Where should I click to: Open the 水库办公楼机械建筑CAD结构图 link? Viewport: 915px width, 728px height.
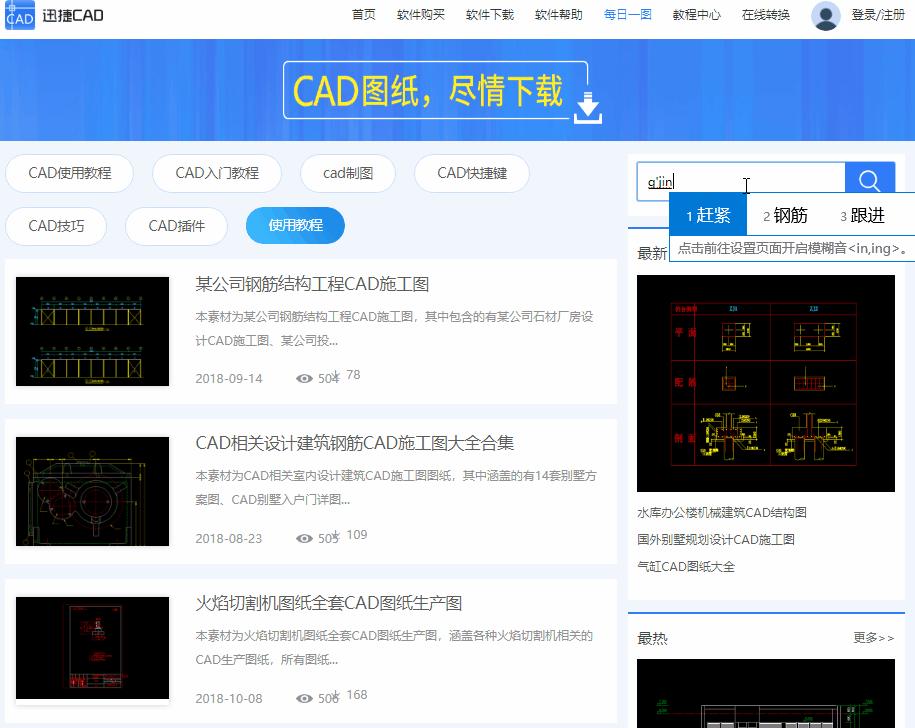click(x=723, y=512)
